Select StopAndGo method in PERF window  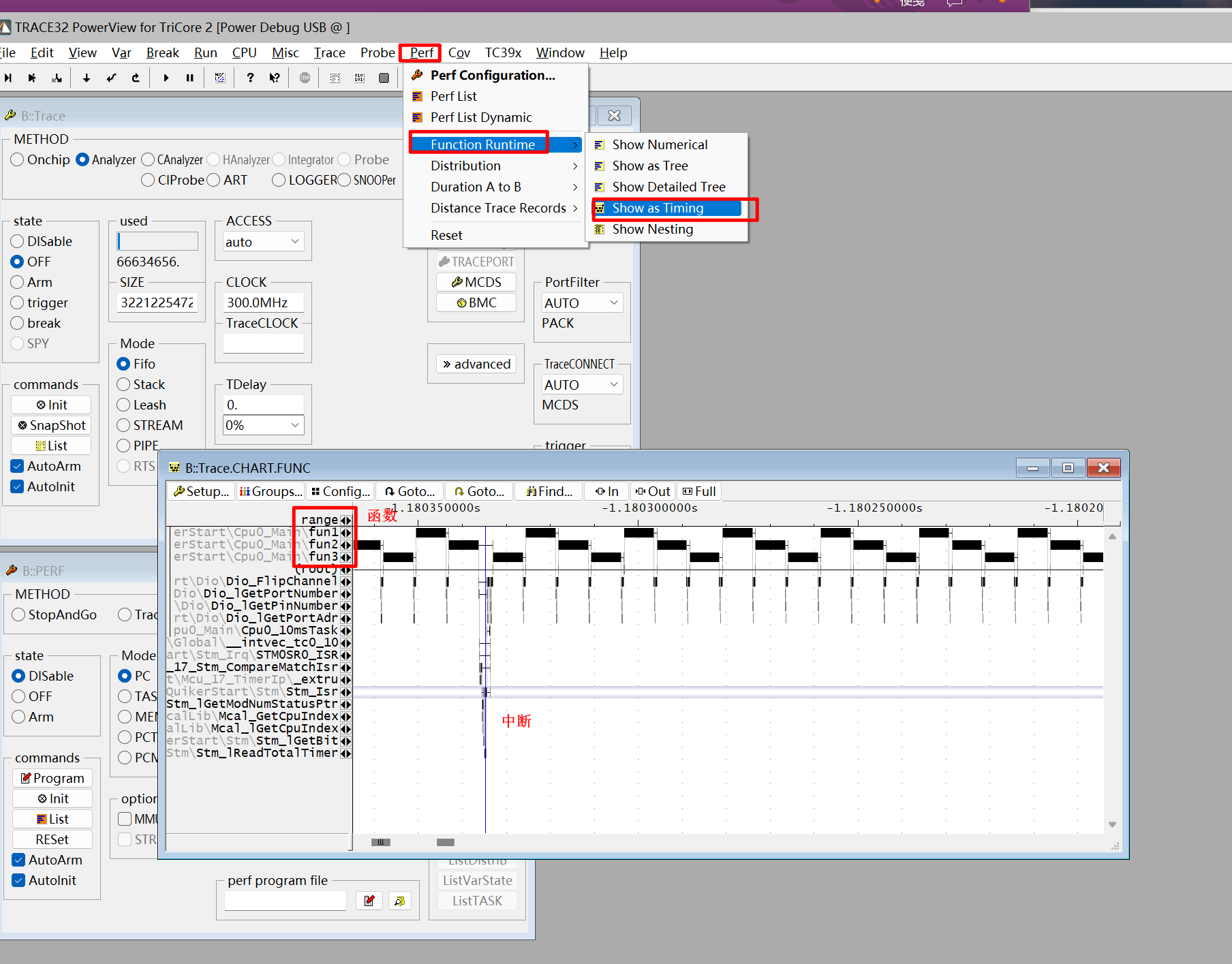coord(18,615)
